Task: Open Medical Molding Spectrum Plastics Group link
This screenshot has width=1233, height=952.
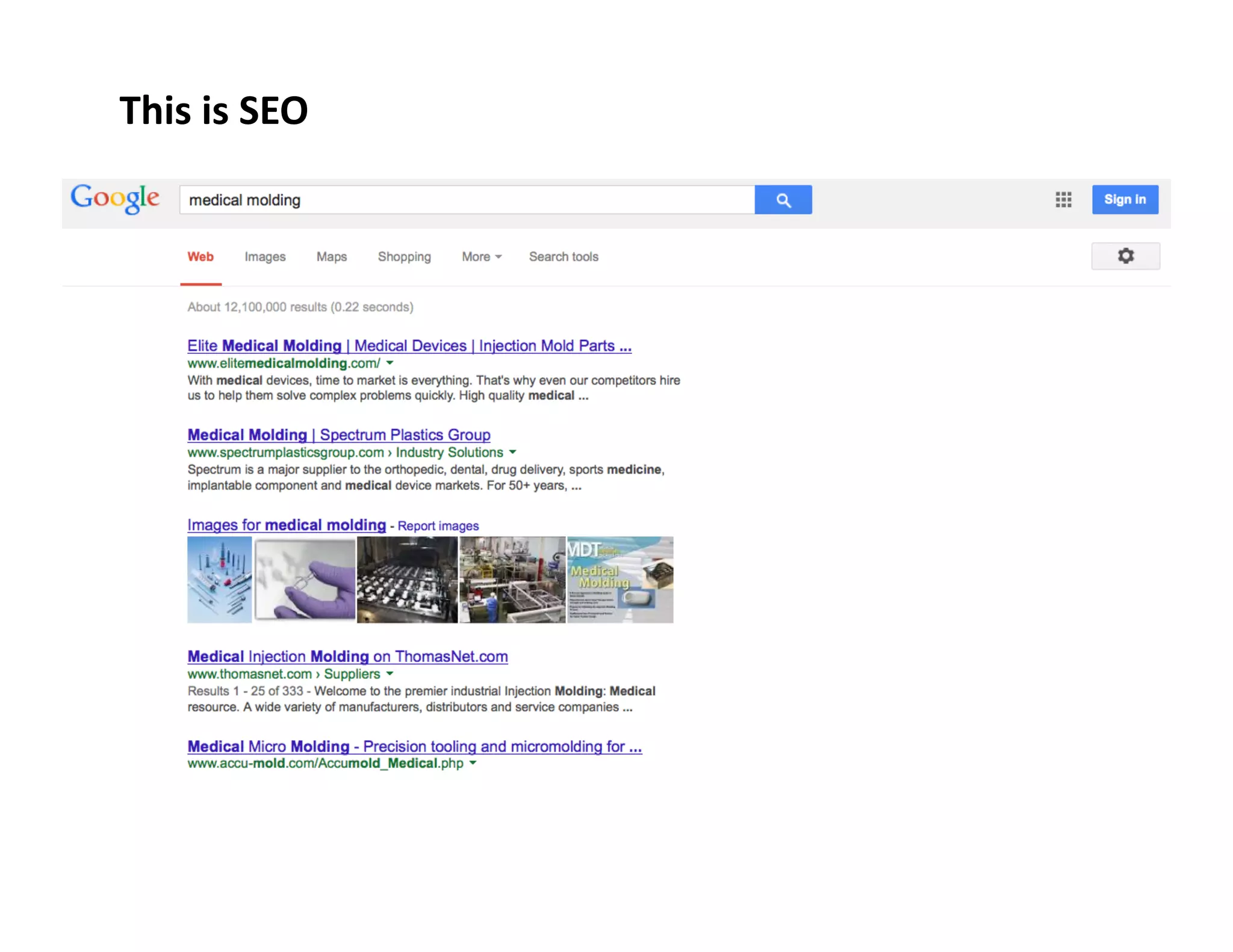Action: tap(339, 435)
